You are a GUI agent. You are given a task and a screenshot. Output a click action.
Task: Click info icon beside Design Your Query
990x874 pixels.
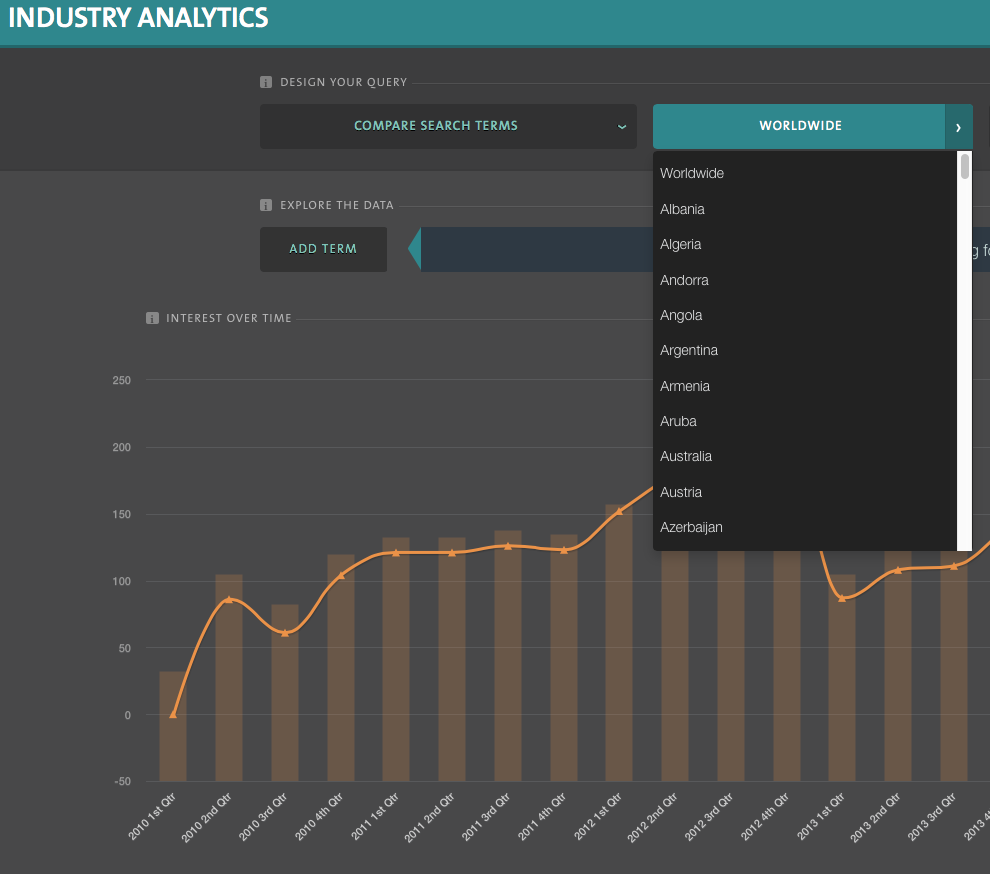(x=266, y=82)
